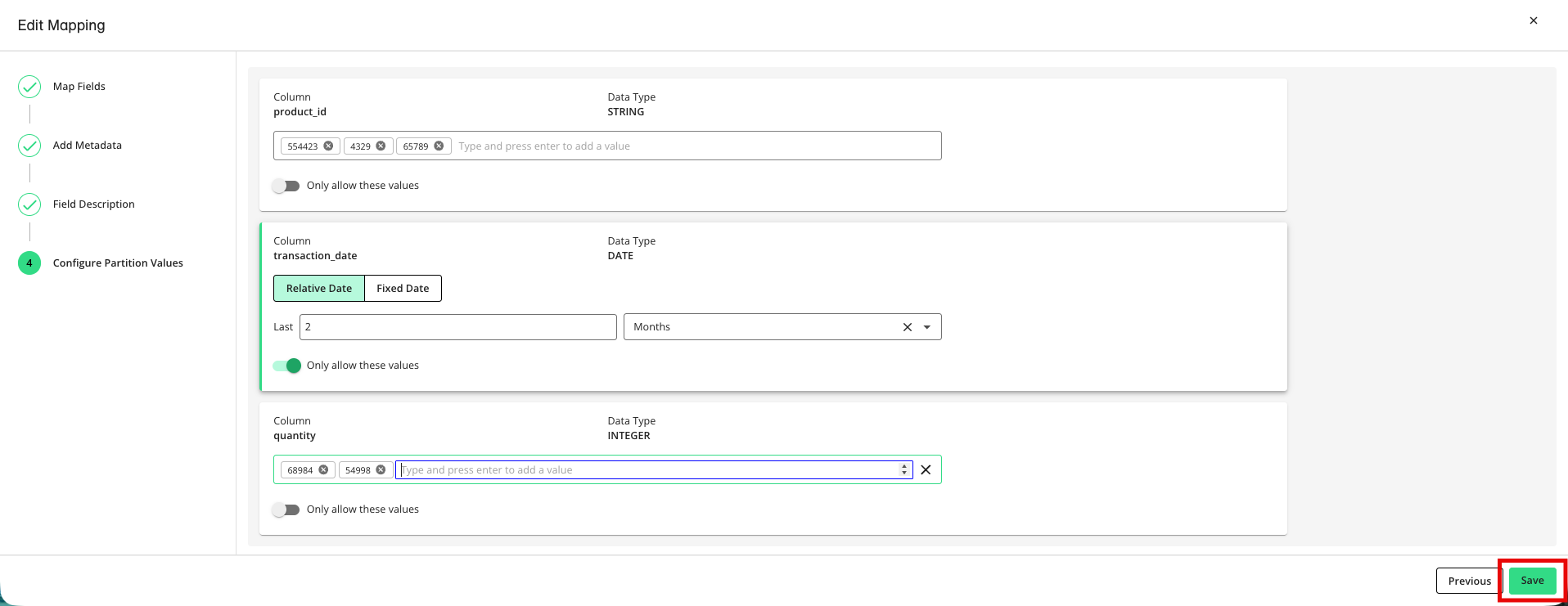Remove the 68984 quantity chip
The width and height of the screenshot is (1568, 606).
pos(323,470)
